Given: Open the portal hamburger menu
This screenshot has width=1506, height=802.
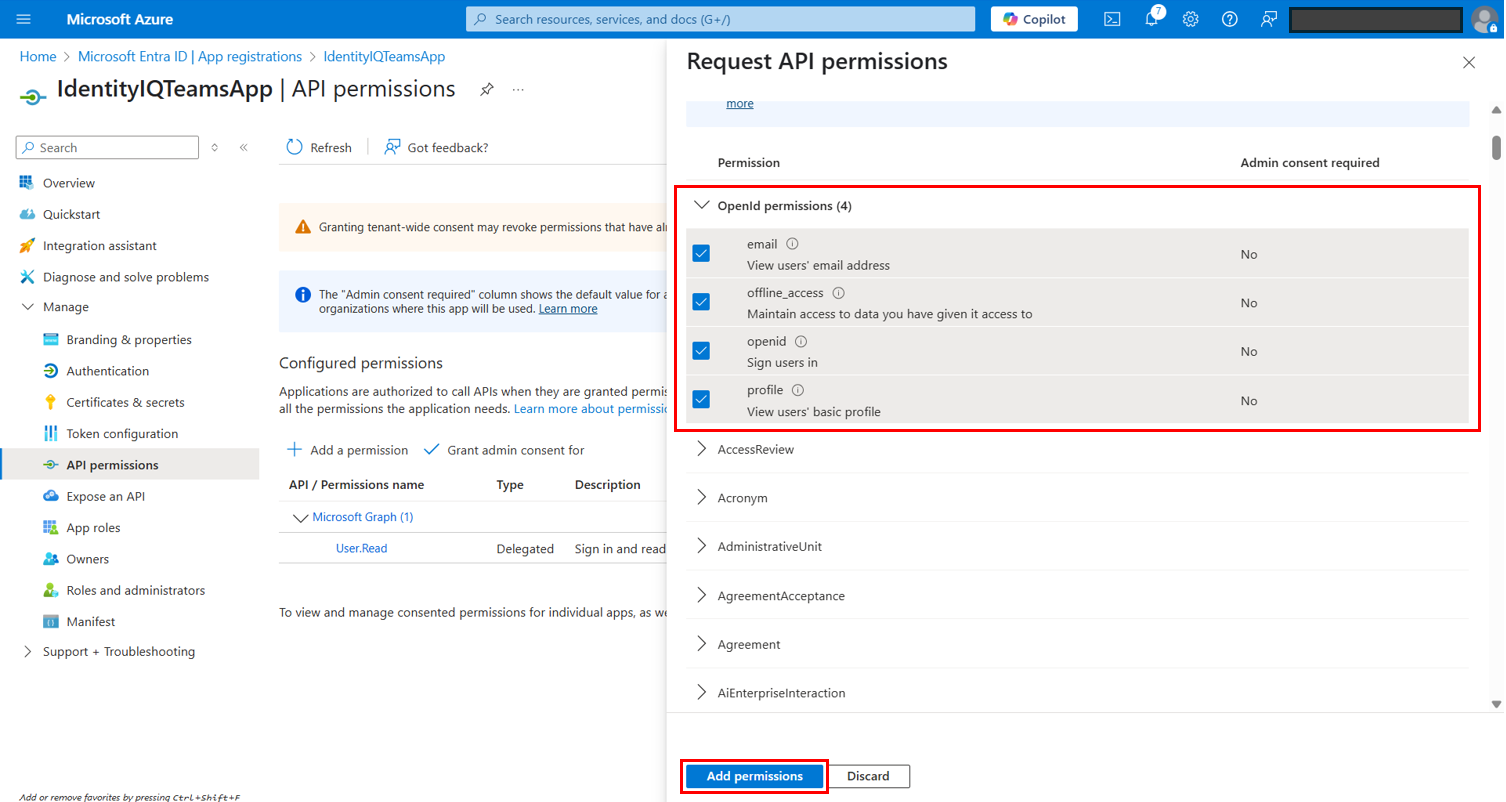Looking at the screenshot, I should click(x=24, y=19).
